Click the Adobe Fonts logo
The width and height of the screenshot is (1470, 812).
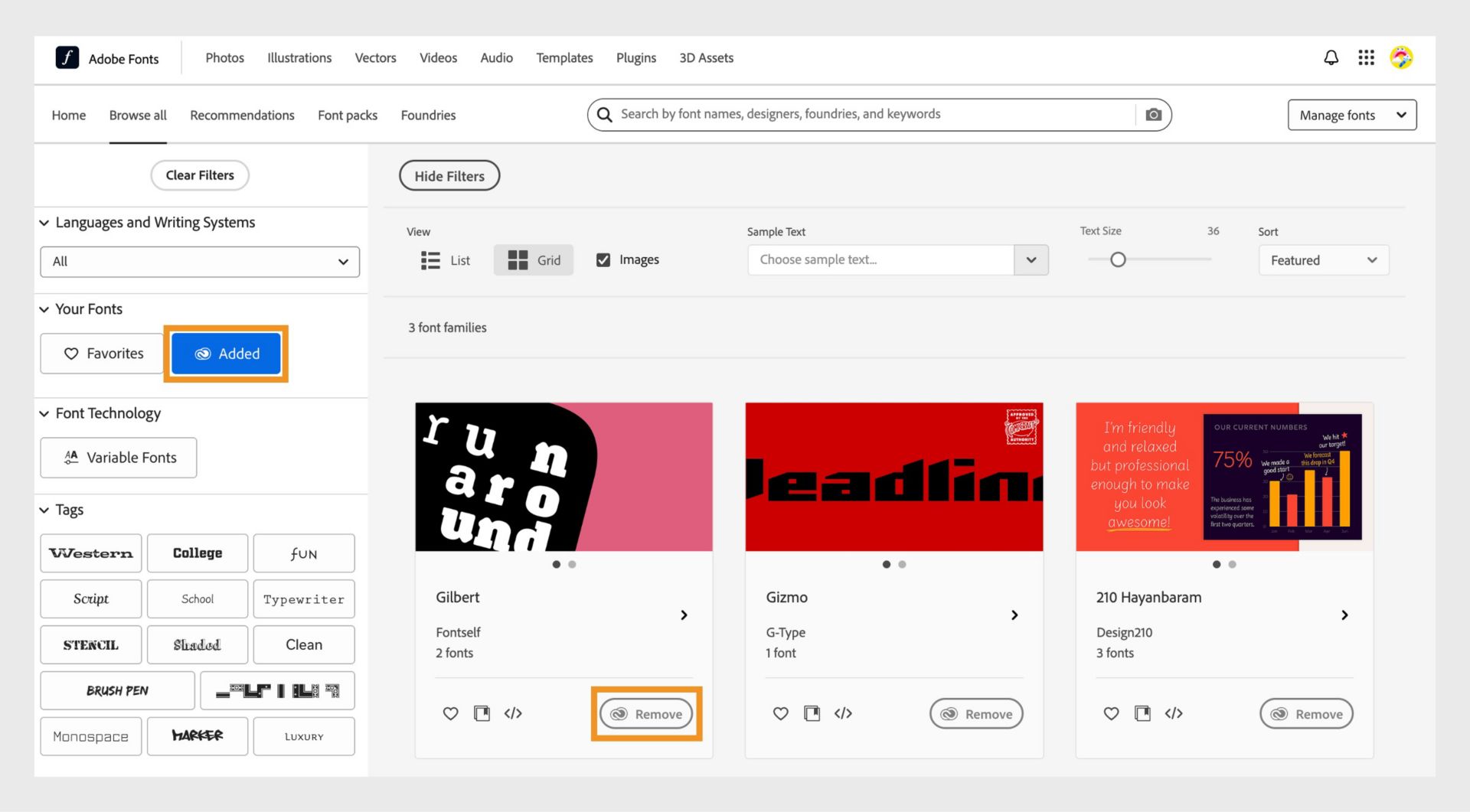[107, 57]
